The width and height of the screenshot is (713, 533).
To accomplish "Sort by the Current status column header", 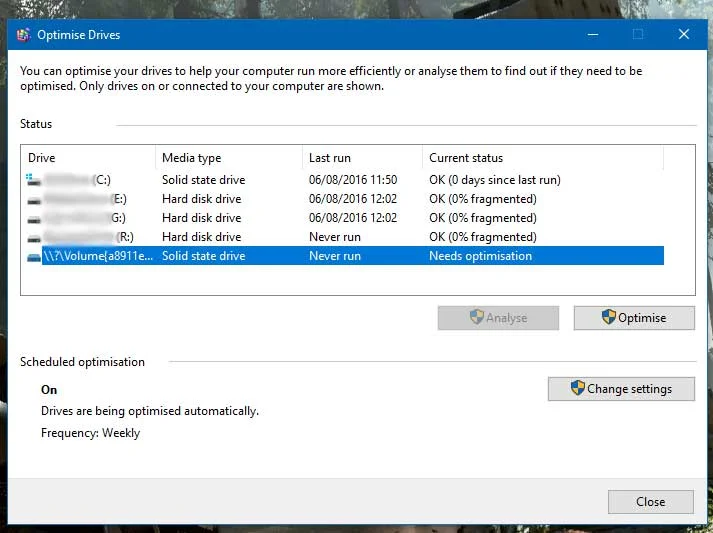I will click(543, 158).
